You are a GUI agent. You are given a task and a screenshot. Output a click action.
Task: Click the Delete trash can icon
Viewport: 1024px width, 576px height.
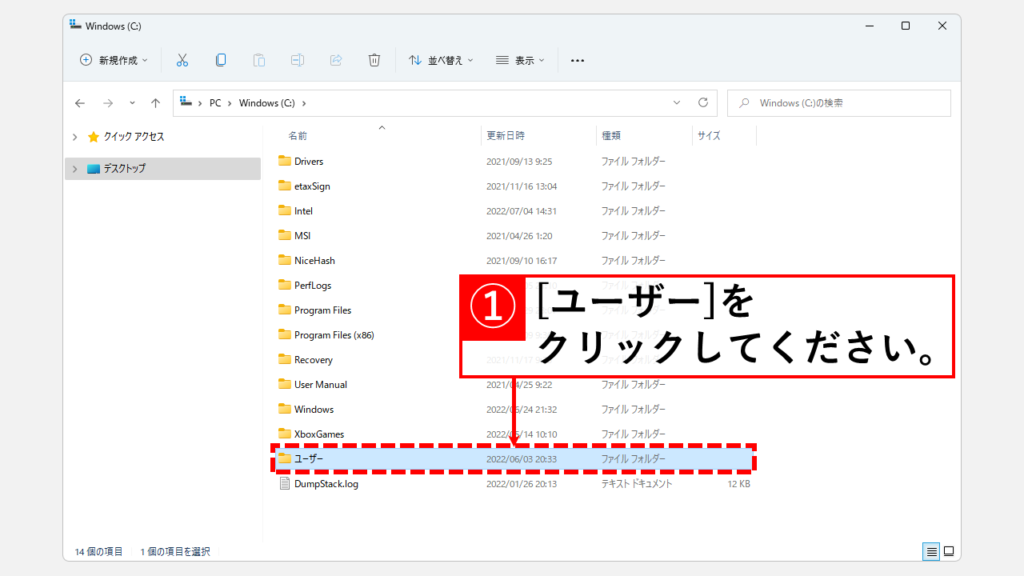coord(374,60)
